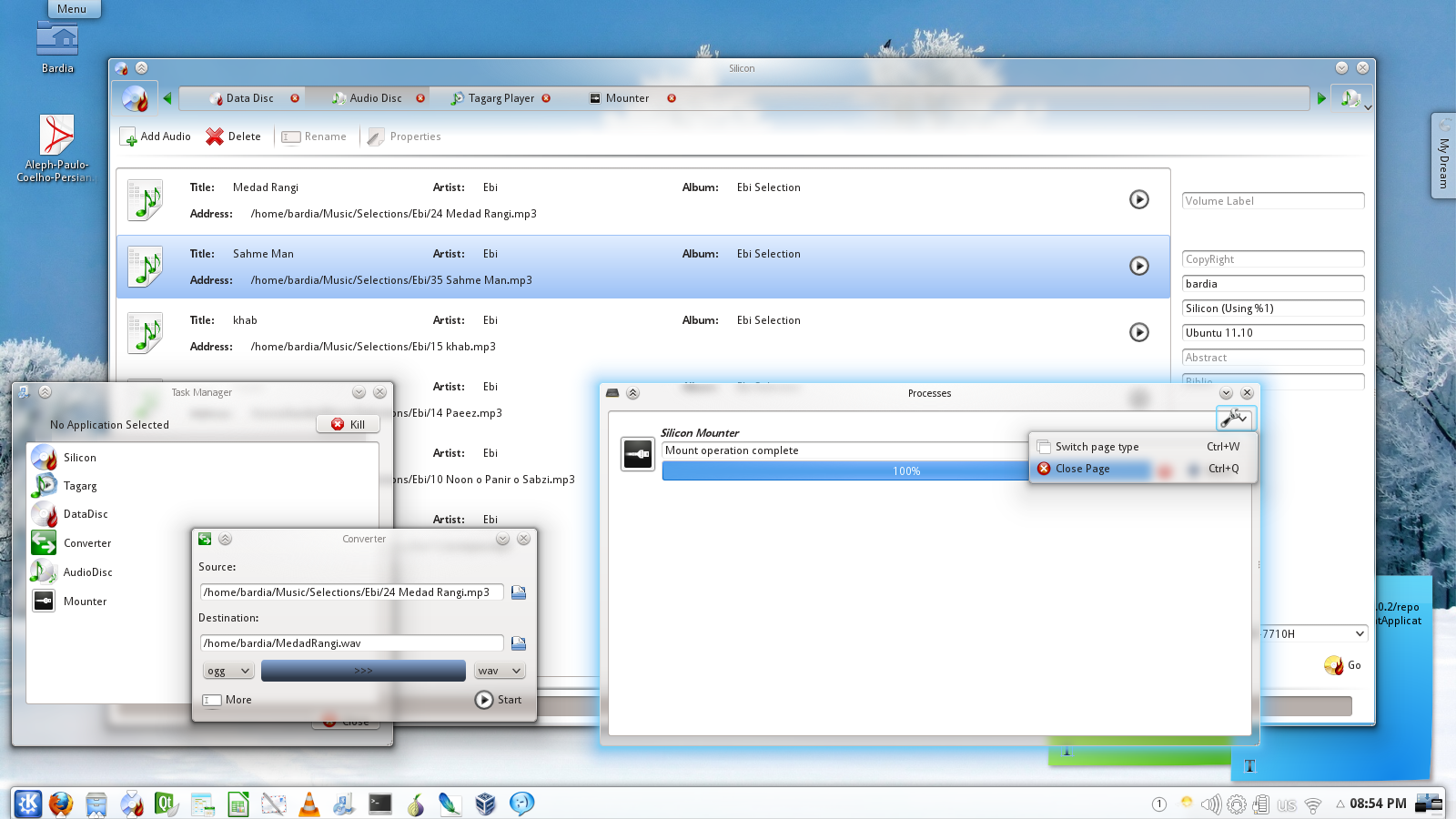Viewport: 1456px width, 819px height.
Task: Switch to the Data Disc tab
Action: point(241,98)
